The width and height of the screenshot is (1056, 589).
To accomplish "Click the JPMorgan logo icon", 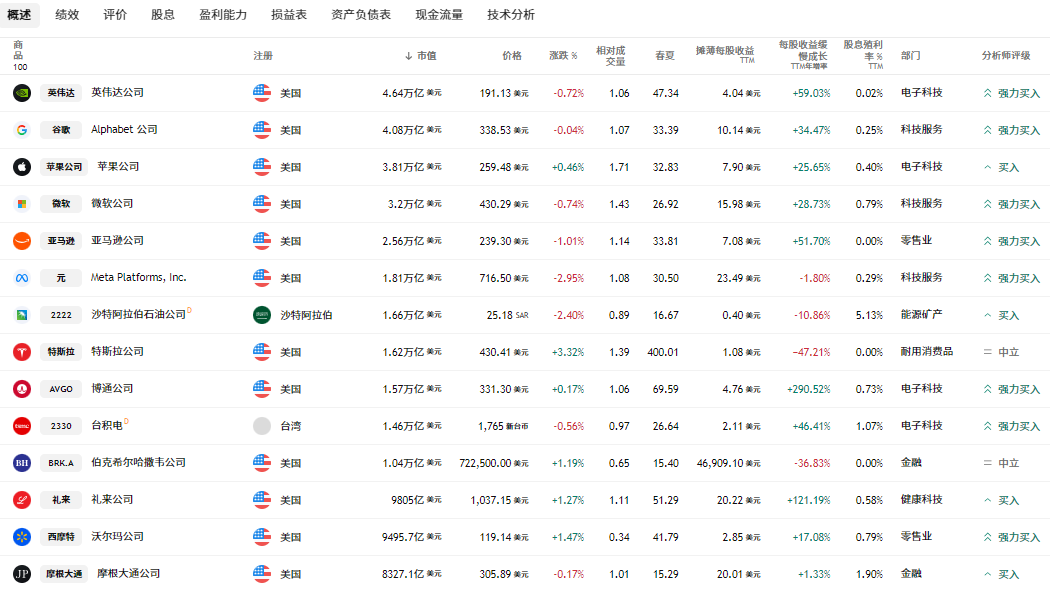I will click(22, 574).
